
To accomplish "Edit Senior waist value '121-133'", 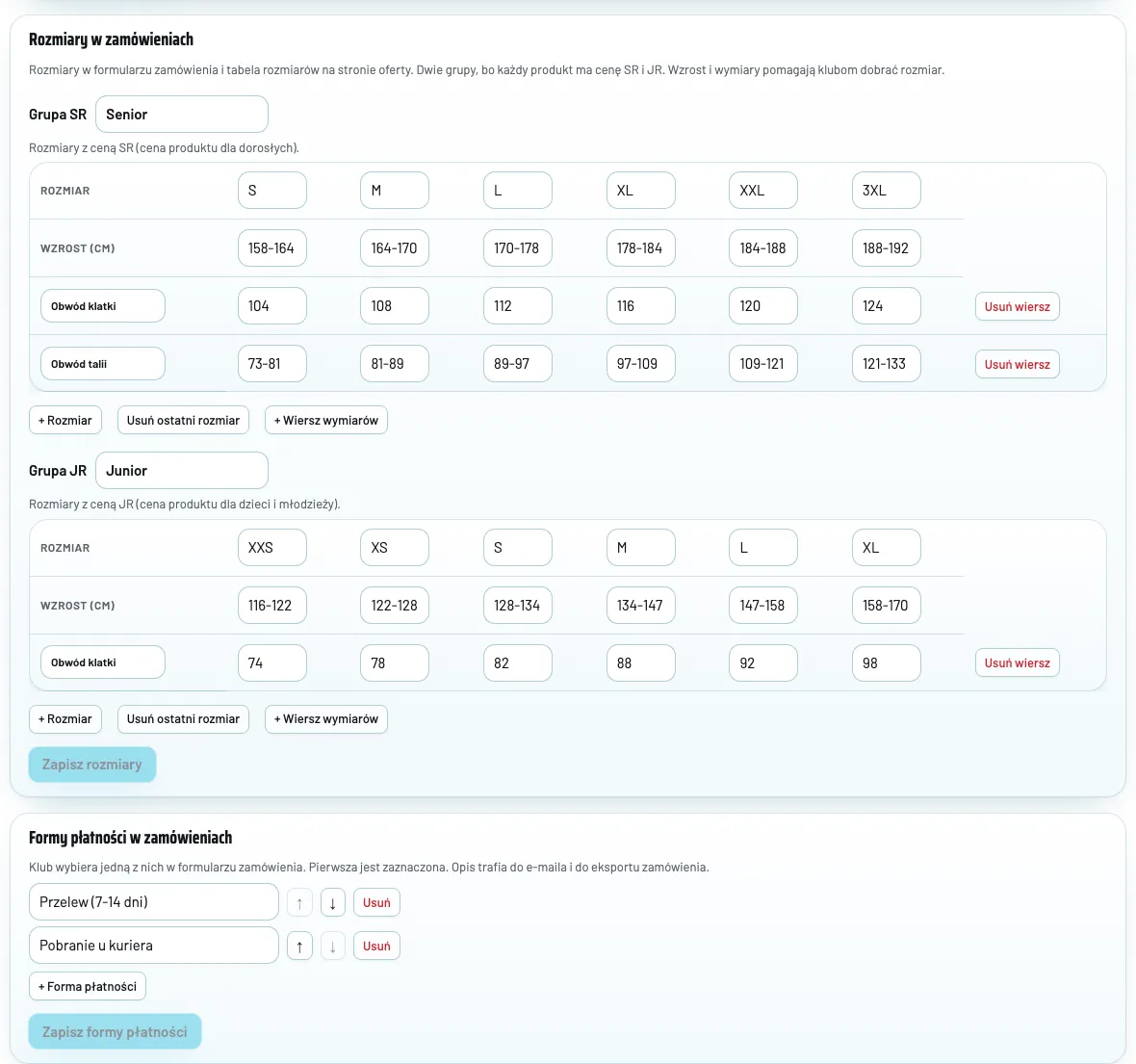I will 886,364.
